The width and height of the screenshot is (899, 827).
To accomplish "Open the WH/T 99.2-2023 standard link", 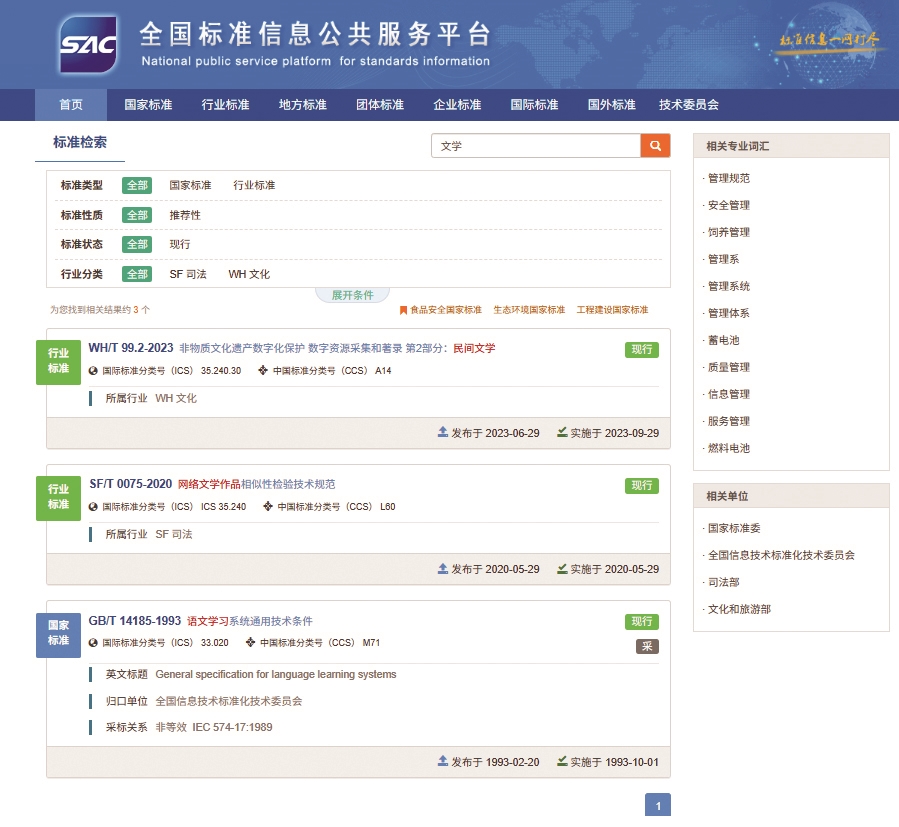I will [x=130, y=348].
